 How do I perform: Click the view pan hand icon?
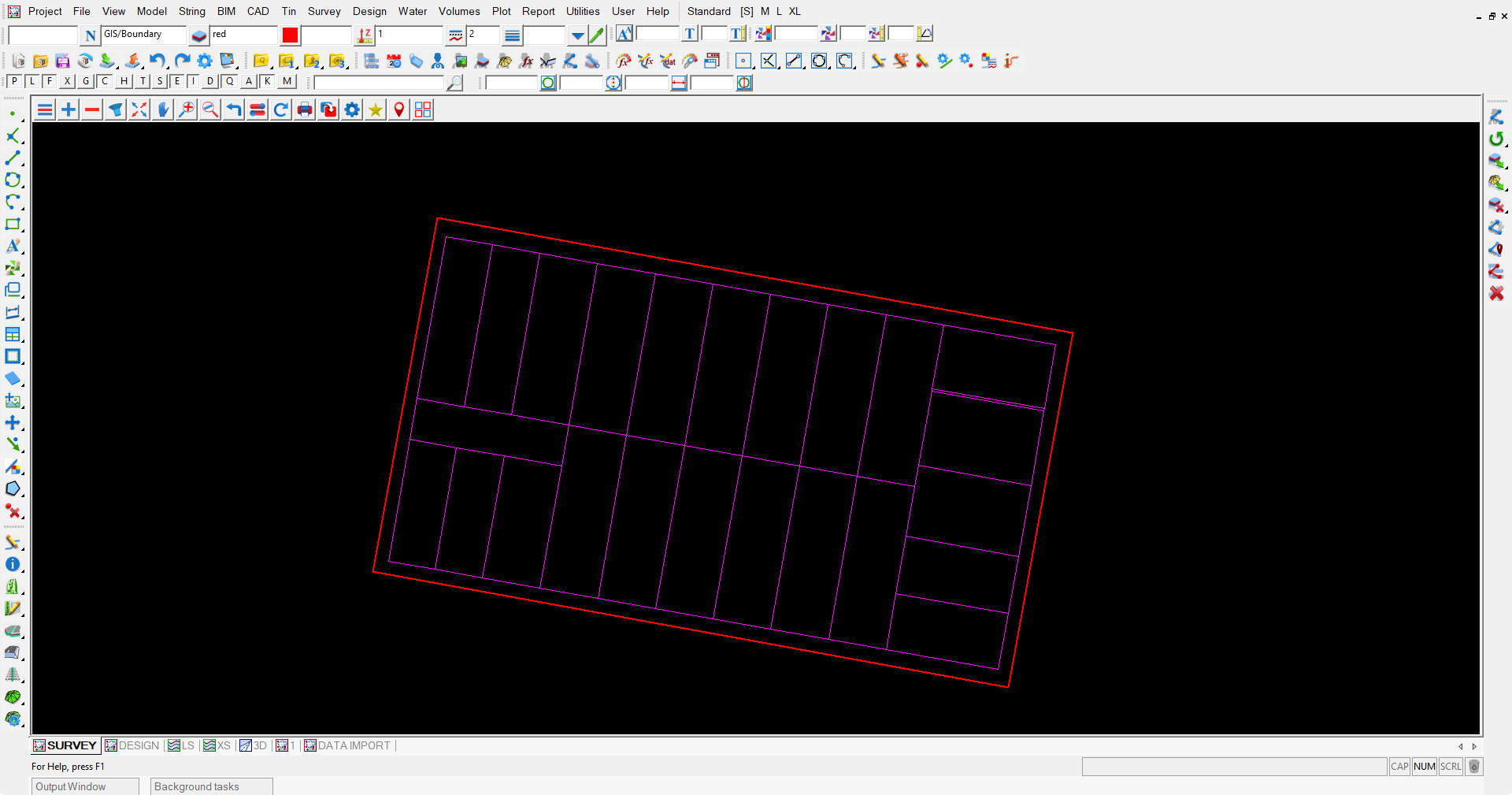pyautogui.click(x=163, y=110)
